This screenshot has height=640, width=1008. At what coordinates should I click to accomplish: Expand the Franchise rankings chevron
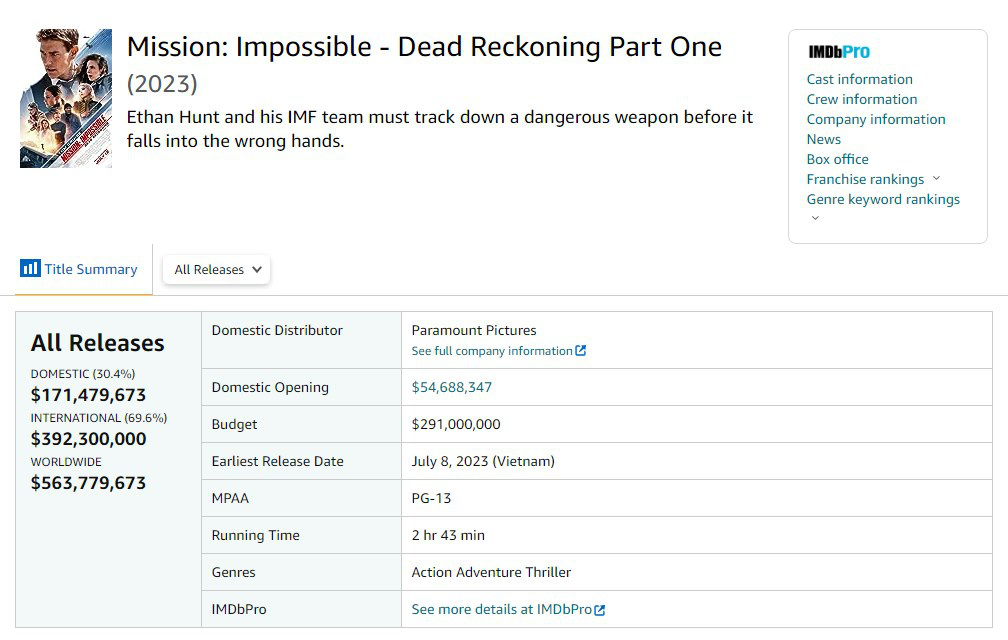936,179
